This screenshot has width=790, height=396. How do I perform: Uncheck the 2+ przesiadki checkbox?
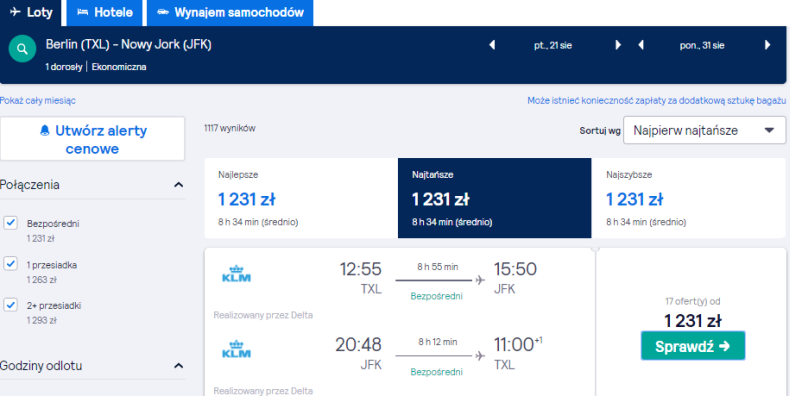click(x=11, y=304)
